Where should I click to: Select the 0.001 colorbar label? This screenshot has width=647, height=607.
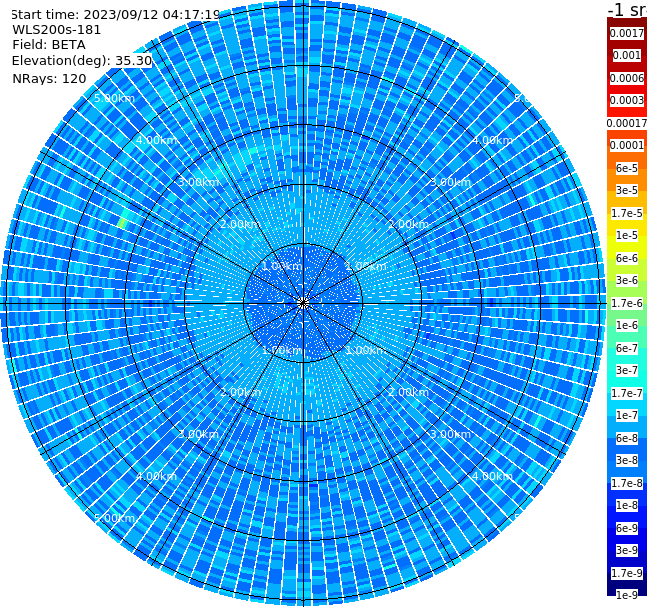[x=627, y=55]
